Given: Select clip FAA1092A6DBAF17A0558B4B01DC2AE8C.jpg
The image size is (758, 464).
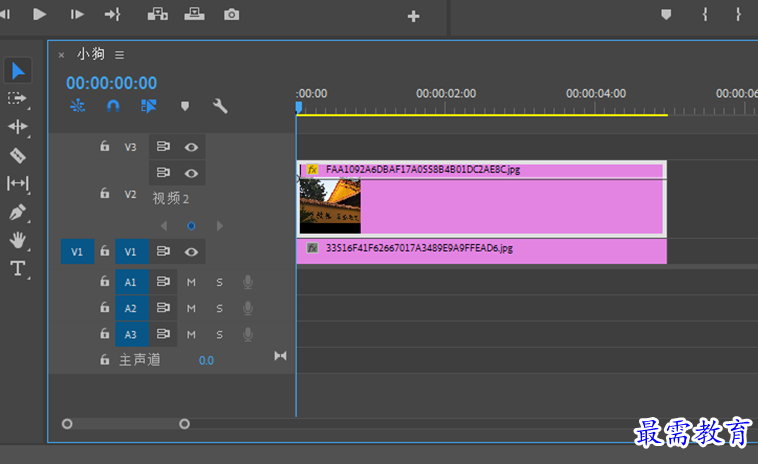Looking at the screenshot, I should point(481,199).
